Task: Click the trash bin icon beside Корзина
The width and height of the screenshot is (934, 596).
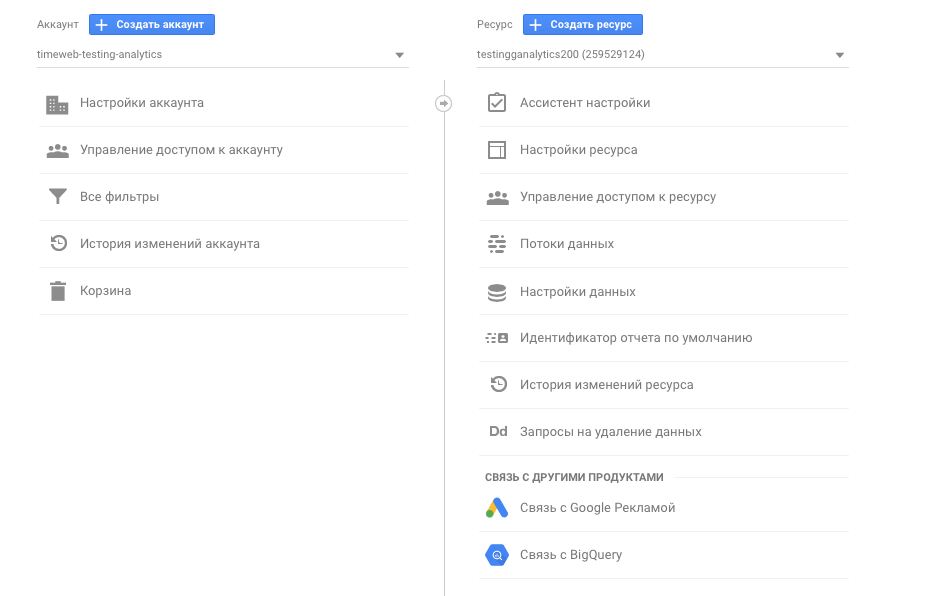Action: pyautogui.click(x=57, y=291)
